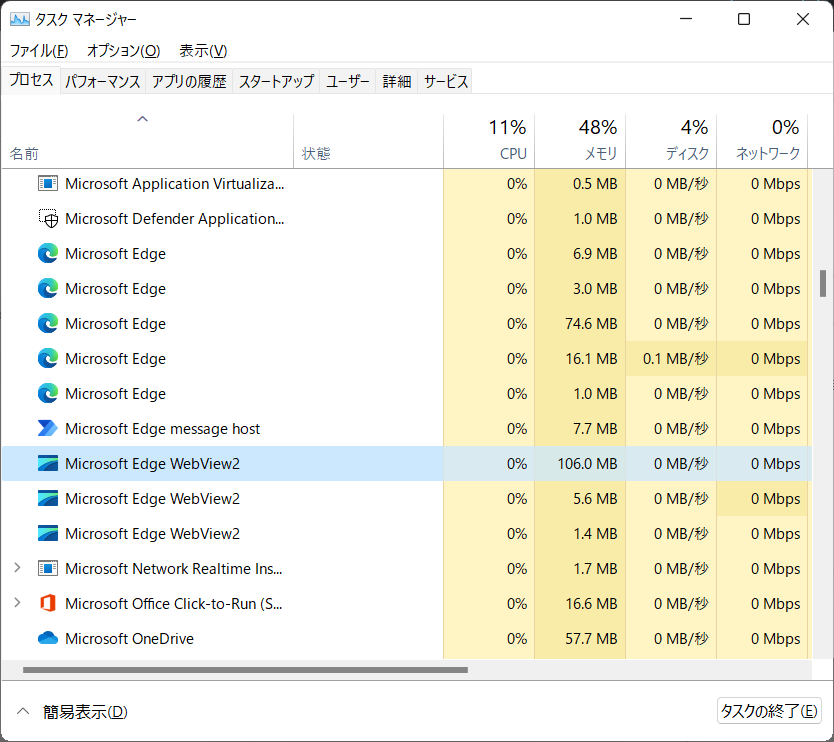Click the Microsoft Defender Application shield icon
Viewport: 834px width, 742px height.
click(48, 219)
